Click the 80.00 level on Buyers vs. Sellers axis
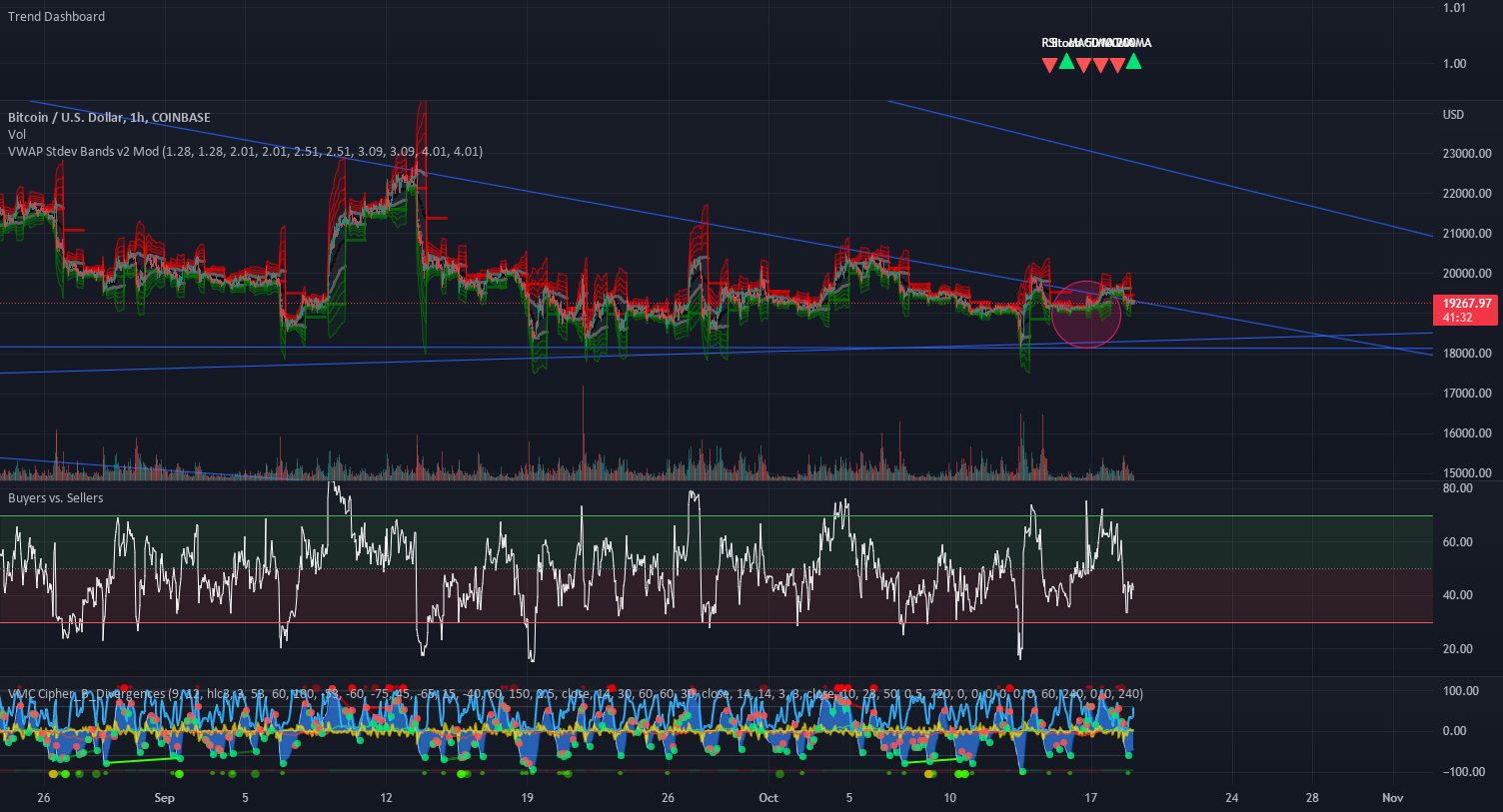 click(1458, 488)
